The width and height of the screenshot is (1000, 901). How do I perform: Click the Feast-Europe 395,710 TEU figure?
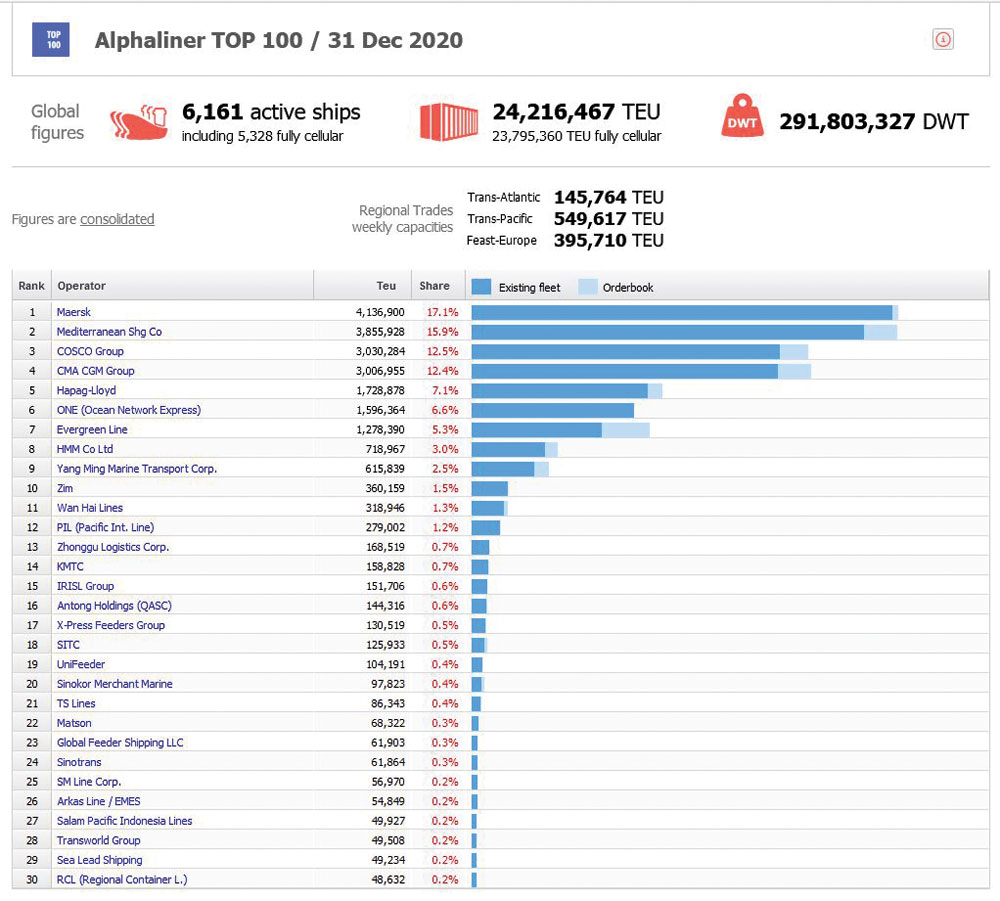click(608, 240)
